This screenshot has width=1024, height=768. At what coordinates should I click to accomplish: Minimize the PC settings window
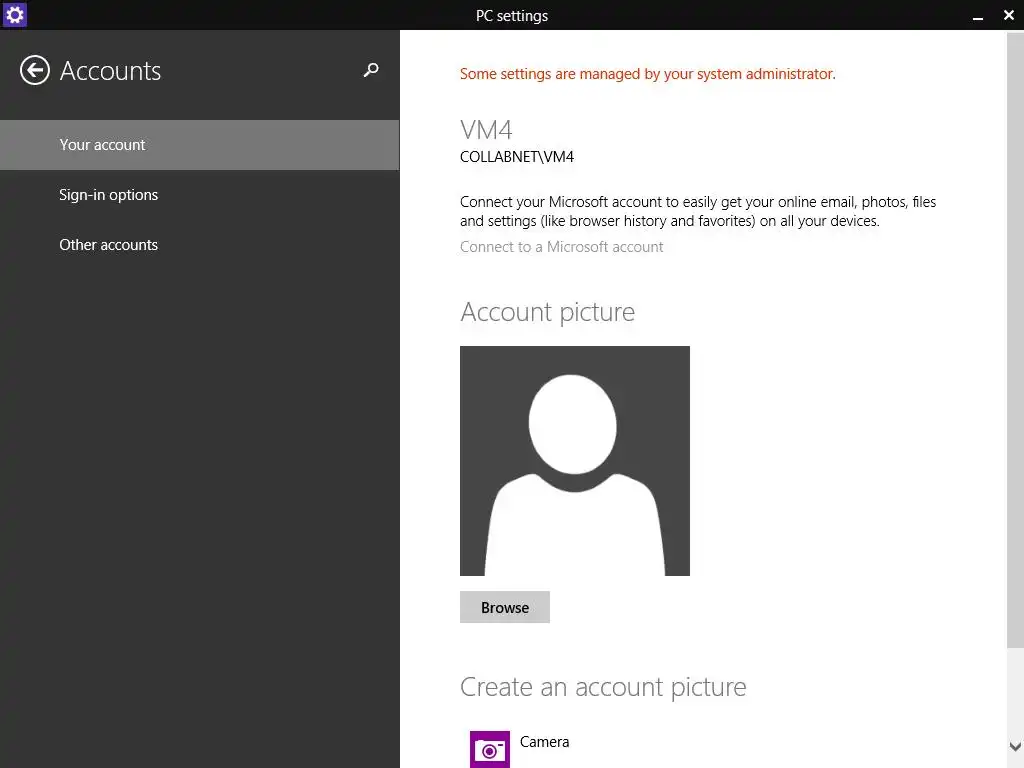pos(978,16)
